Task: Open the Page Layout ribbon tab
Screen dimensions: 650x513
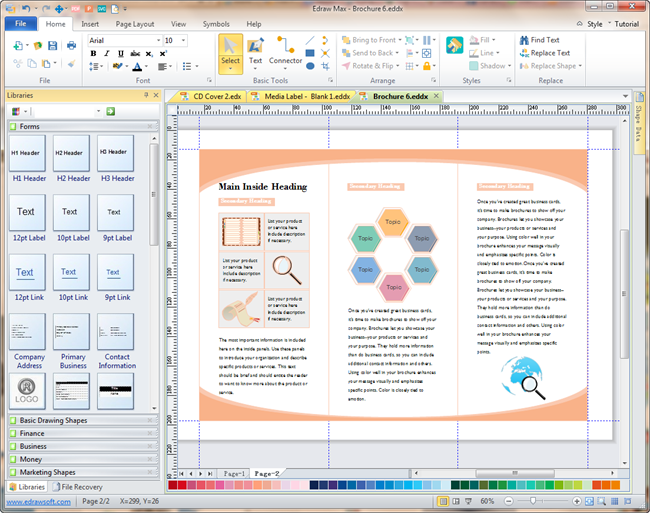Action: coord(135,23)
